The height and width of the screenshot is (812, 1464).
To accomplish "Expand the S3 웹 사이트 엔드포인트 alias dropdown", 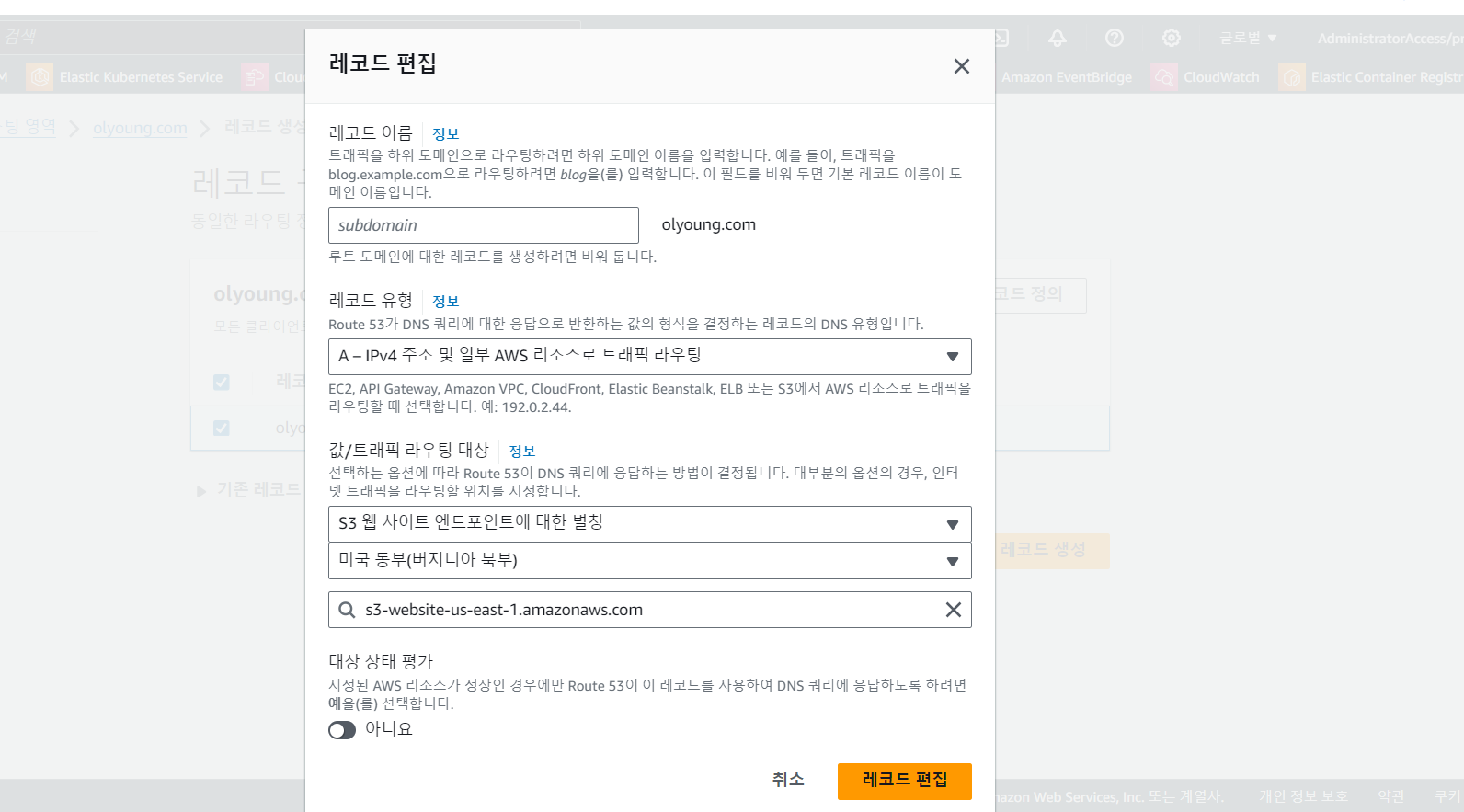I will pos(650,524).
